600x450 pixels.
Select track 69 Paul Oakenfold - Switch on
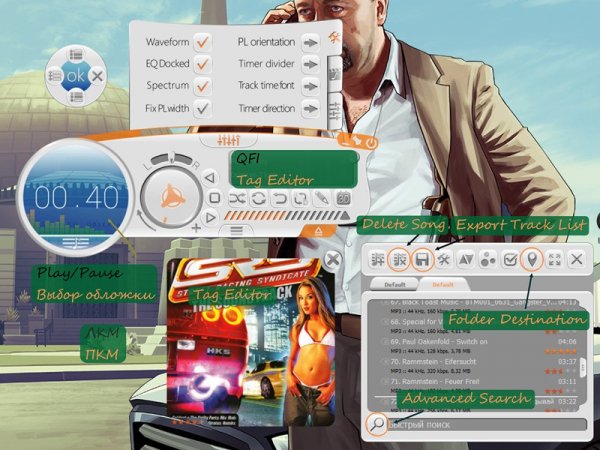478,346
